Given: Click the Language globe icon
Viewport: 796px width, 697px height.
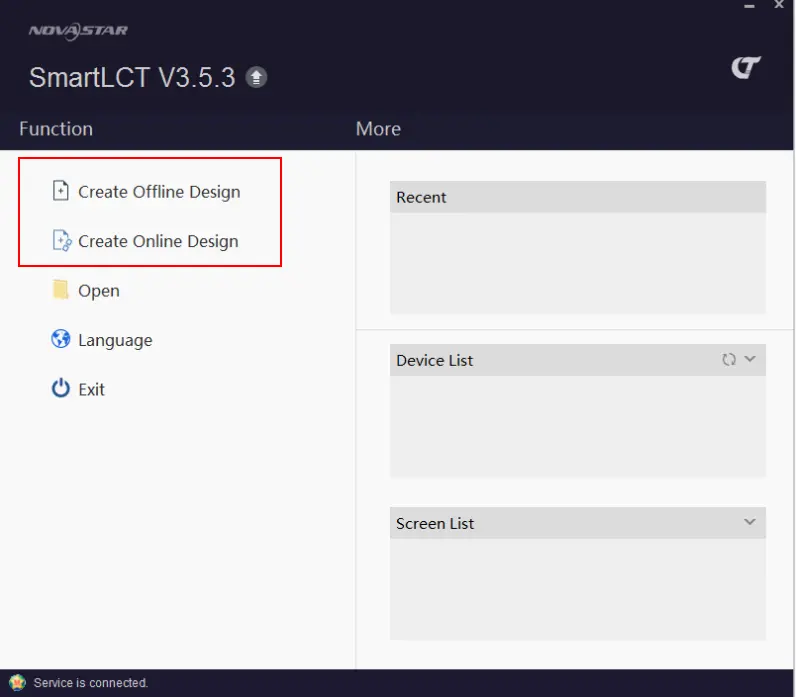Looking at the screenshot, I should [x=61, y=340].
